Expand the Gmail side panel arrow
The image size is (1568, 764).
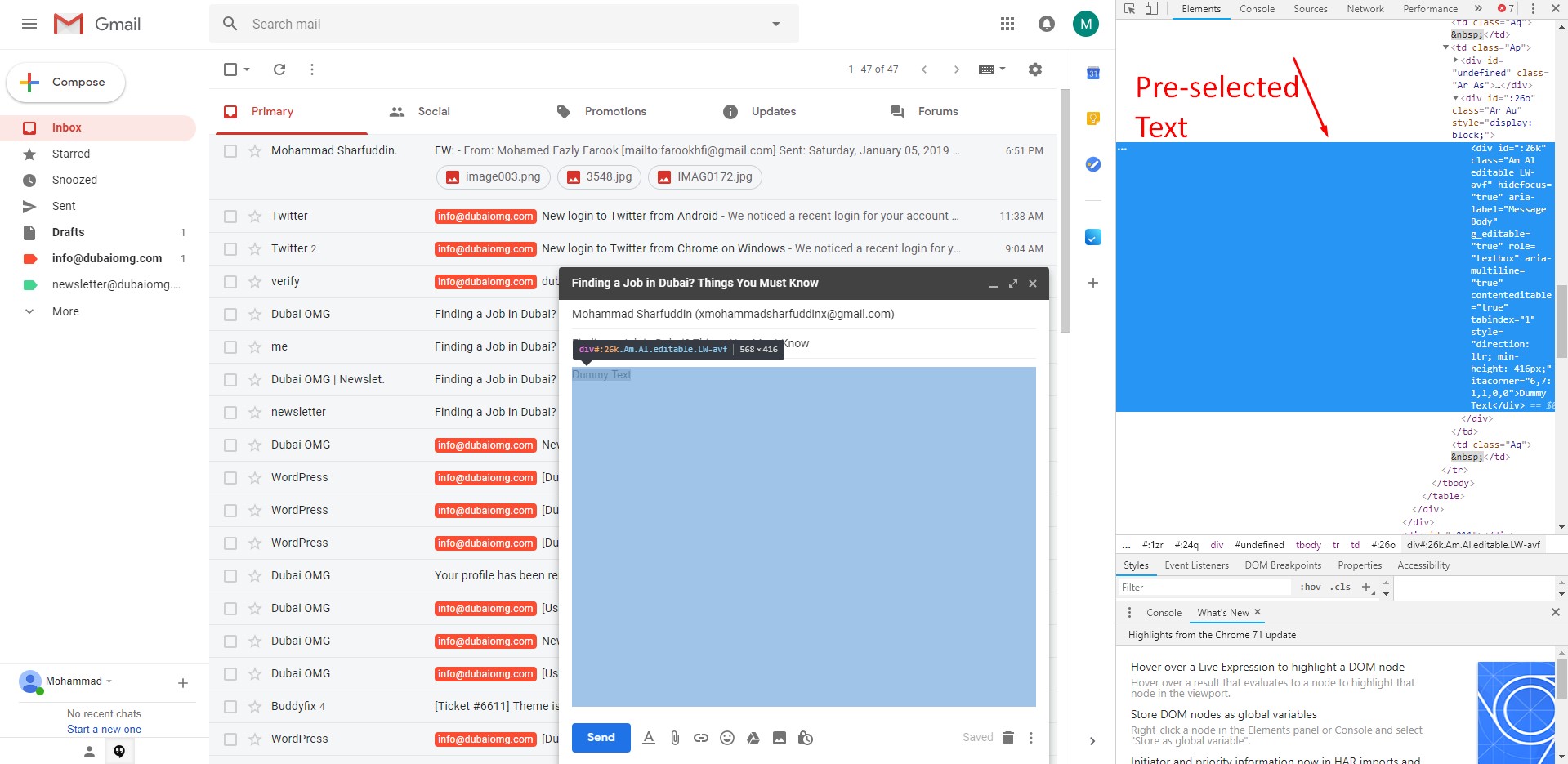coord(1092,741)
